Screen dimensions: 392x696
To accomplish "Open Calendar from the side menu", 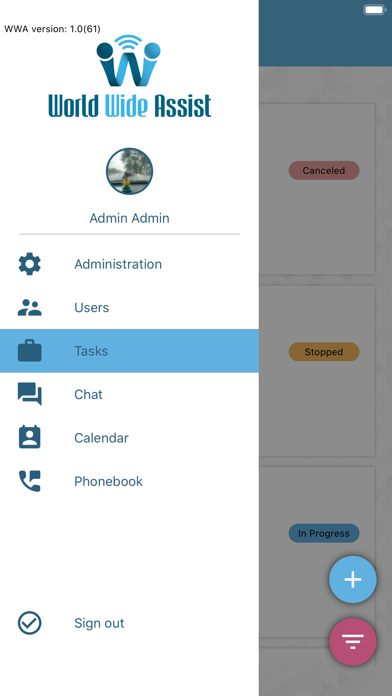I will coord(129,438).
